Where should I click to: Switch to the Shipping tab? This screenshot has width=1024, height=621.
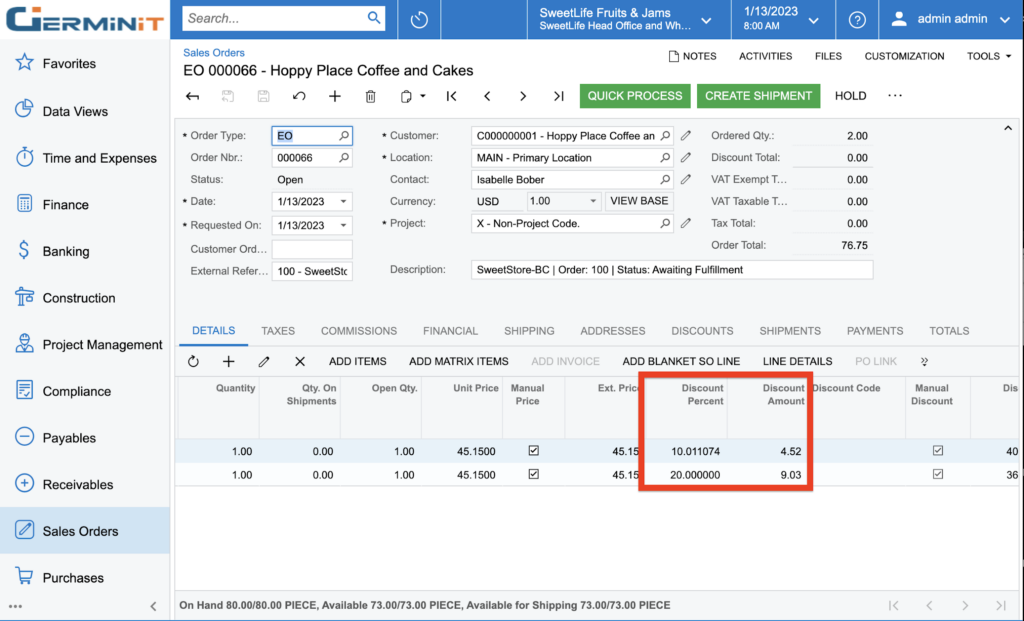(529, 331)
